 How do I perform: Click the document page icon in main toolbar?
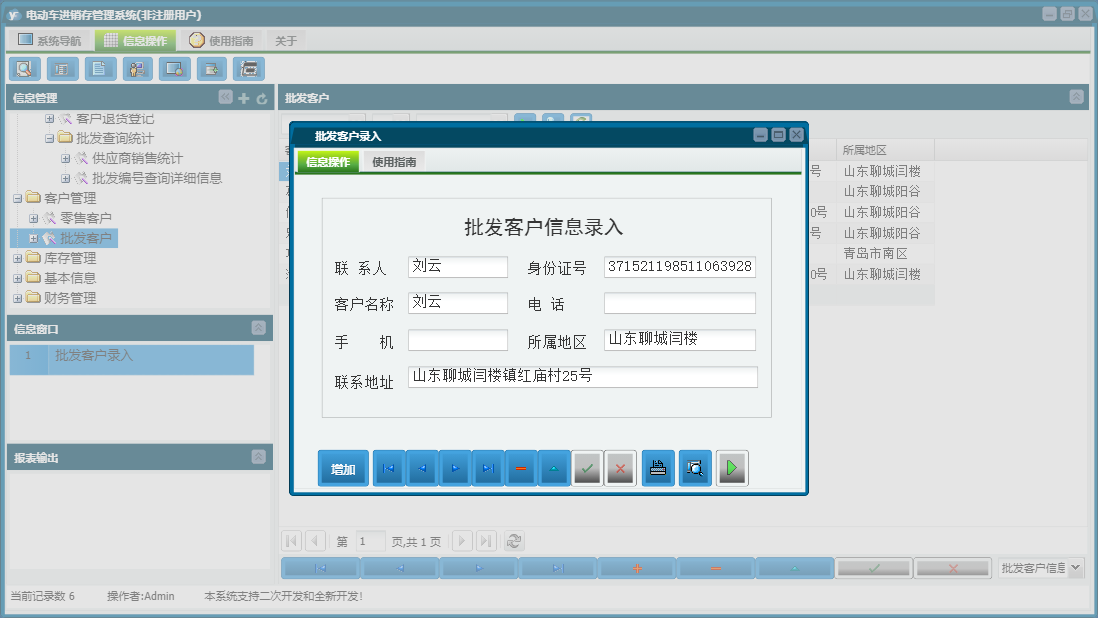(100, 69)
